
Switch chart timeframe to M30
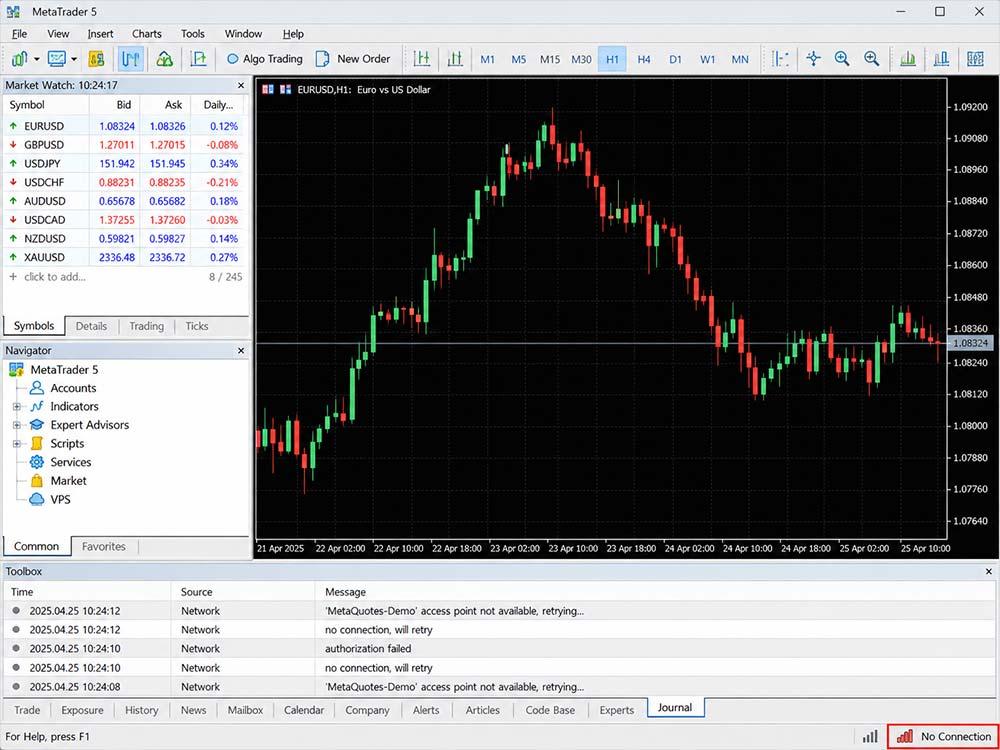pos(581,59)
